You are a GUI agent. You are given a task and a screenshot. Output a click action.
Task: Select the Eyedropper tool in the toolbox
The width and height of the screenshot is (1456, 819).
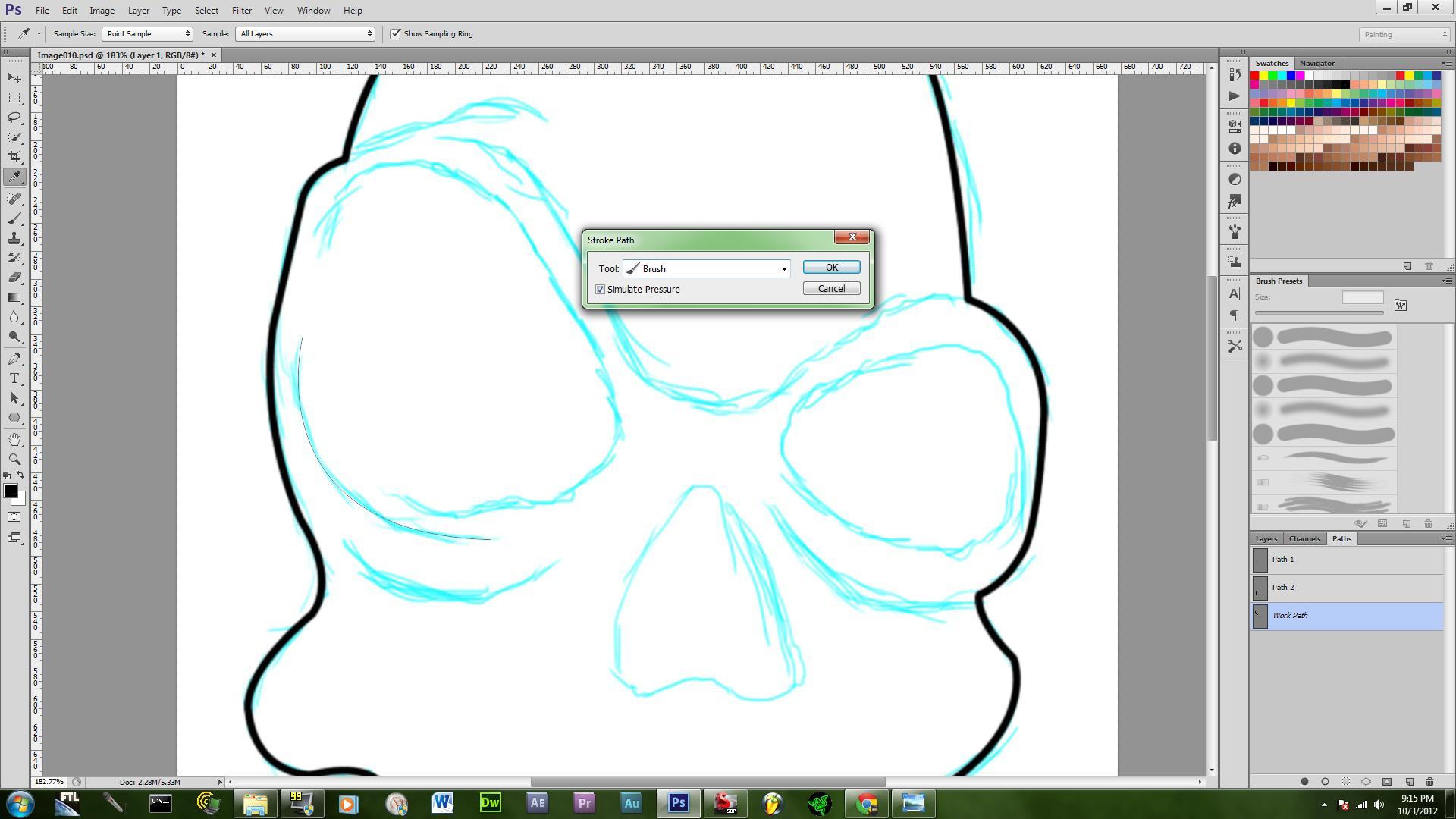pyautogui.click(x=14, y=177)
